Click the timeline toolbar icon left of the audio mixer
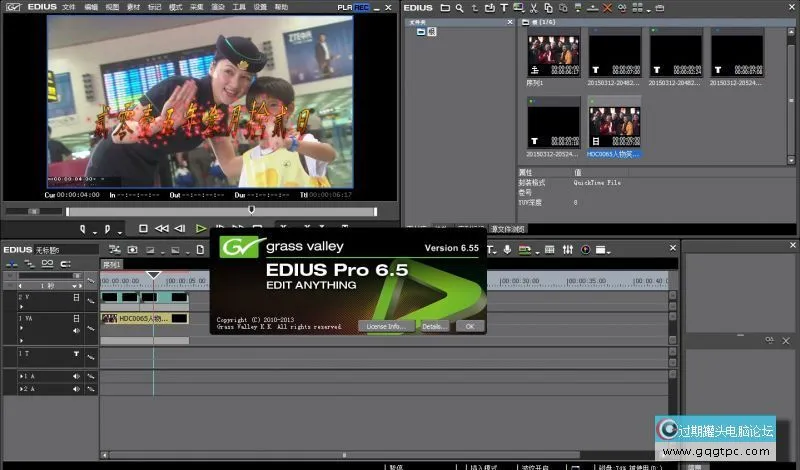Screen dimensions: 800x470 pyautogui.click(x=549, y=250)
